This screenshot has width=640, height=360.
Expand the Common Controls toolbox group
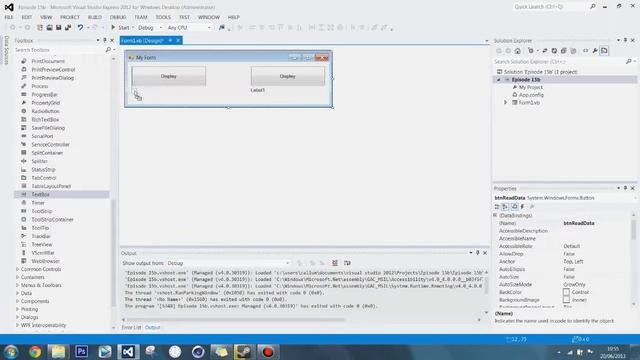pos(18,269)
